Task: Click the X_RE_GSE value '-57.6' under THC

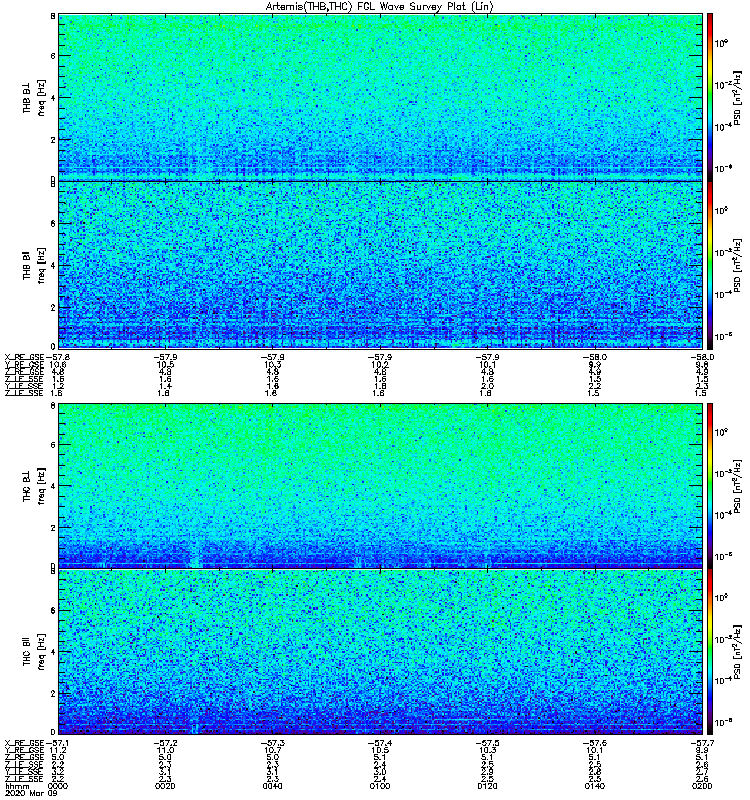Action: click(x=595, y=743)
